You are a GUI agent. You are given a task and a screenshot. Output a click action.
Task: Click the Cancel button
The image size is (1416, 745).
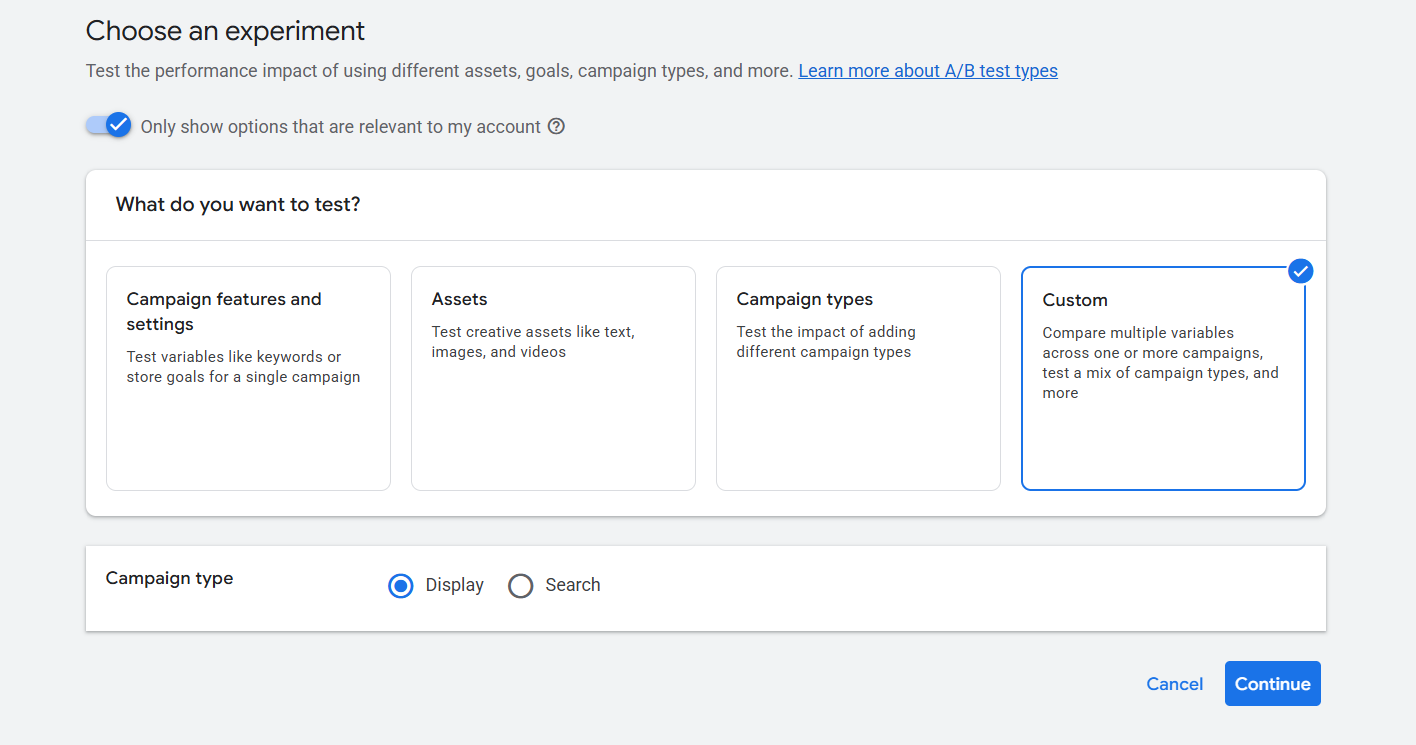tap(1175, 684)
